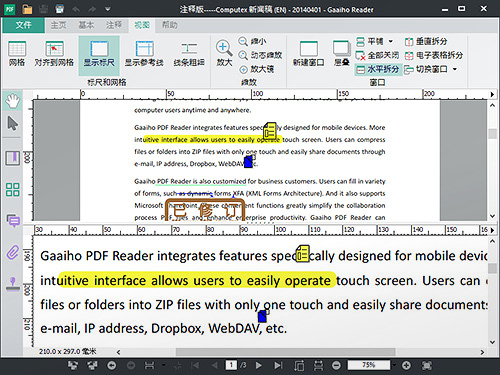Screen dimensions: 500x375
Task: Click the lower pane ruler right arrow
Action: [x=492, y=230]
